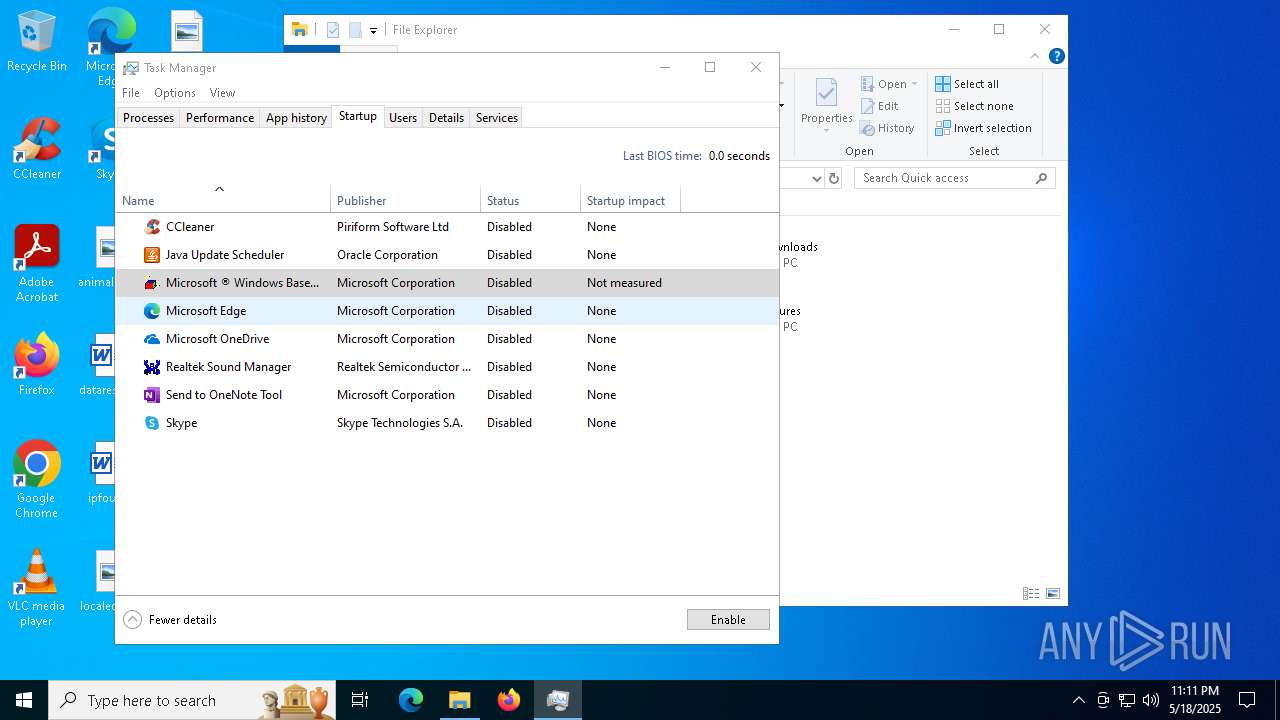Image resolution: width=1280 pixels, height=720 pixels.
Task: Open File Explorer from the taskbar
Action: (x=460, y=700)
